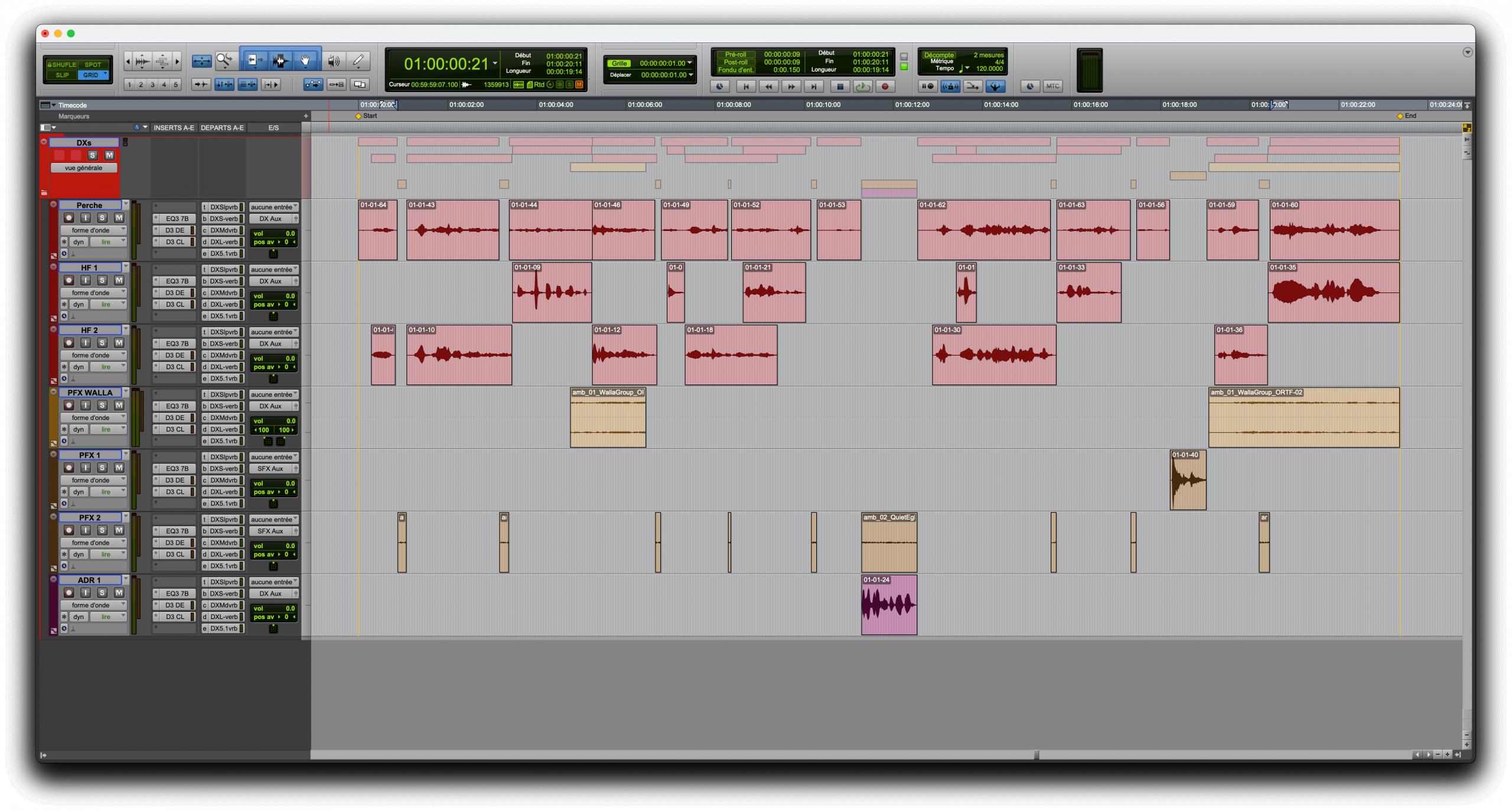
Task: Toggle the metronome click button
Action: tap(949, 86)
